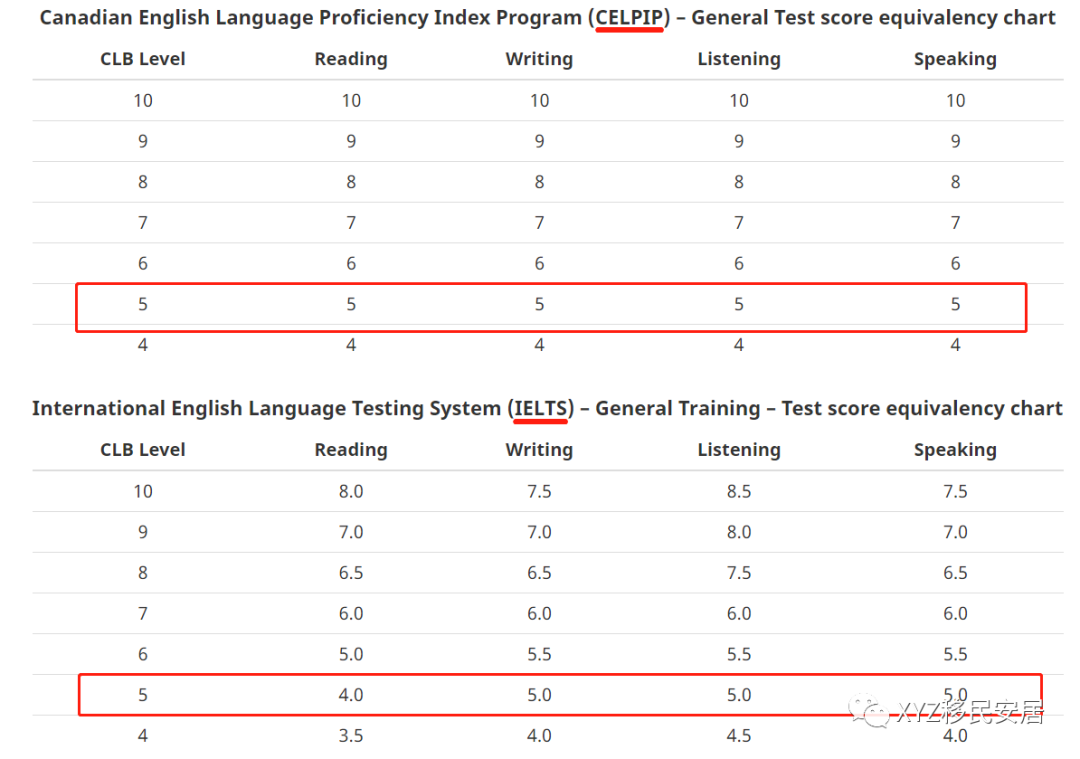
Task: Select the CLB Level header in IELTS table
Action: coord(143,450)
